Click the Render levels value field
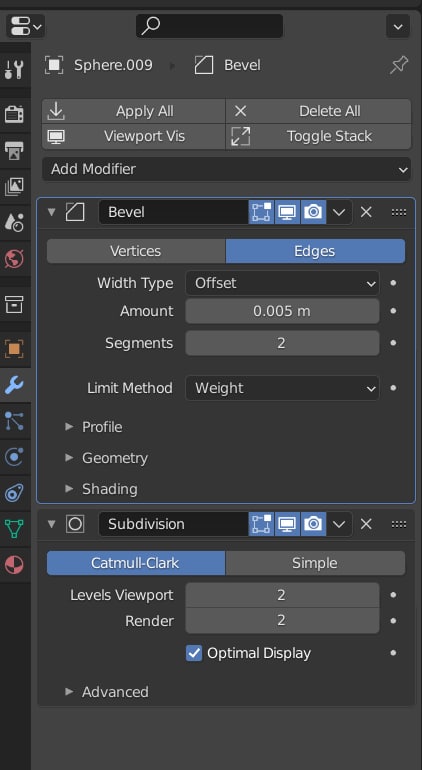The width and height of the screenshot is (422, 770). coord(282,621)
